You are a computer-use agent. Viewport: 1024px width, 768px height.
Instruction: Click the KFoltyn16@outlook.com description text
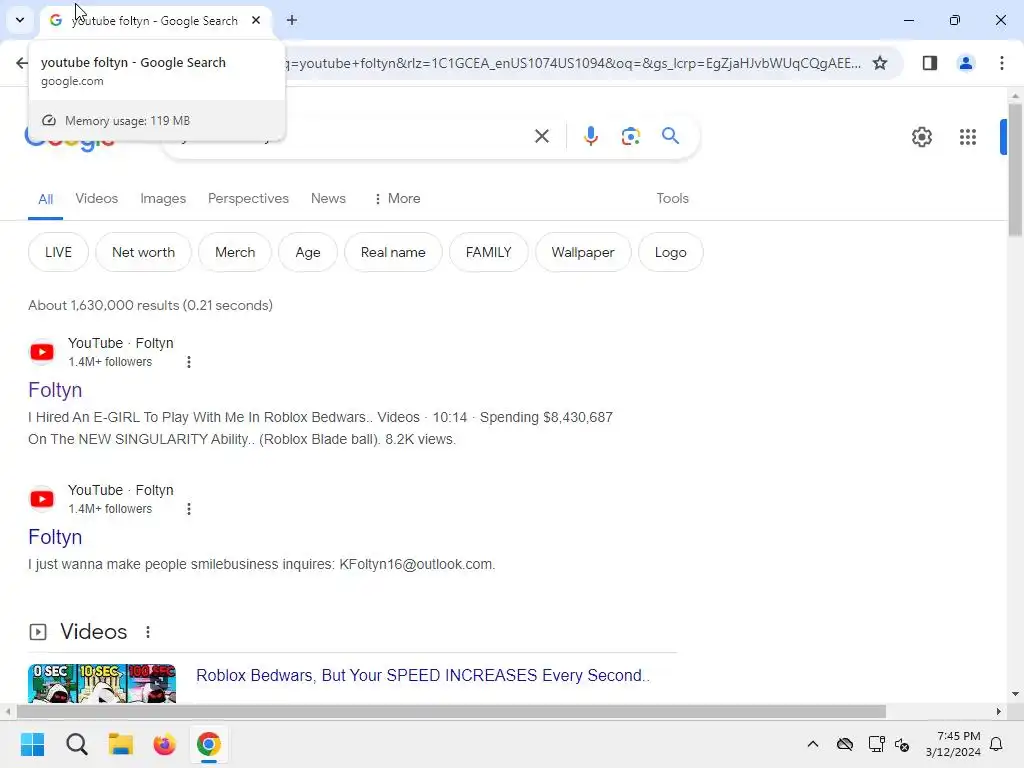261,564
